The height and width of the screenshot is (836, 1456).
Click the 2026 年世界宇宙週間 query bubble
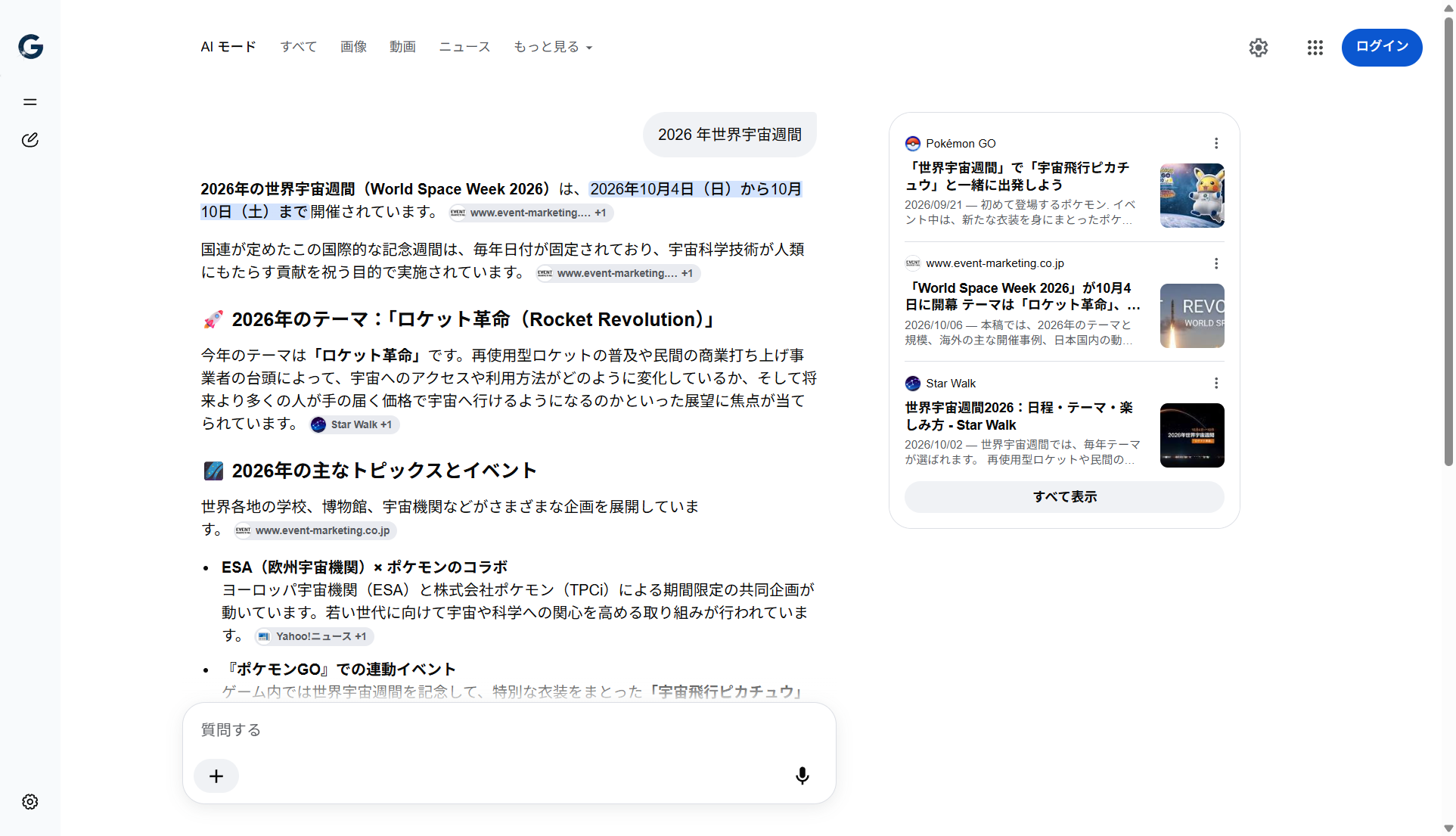click(x=729, y=135)
